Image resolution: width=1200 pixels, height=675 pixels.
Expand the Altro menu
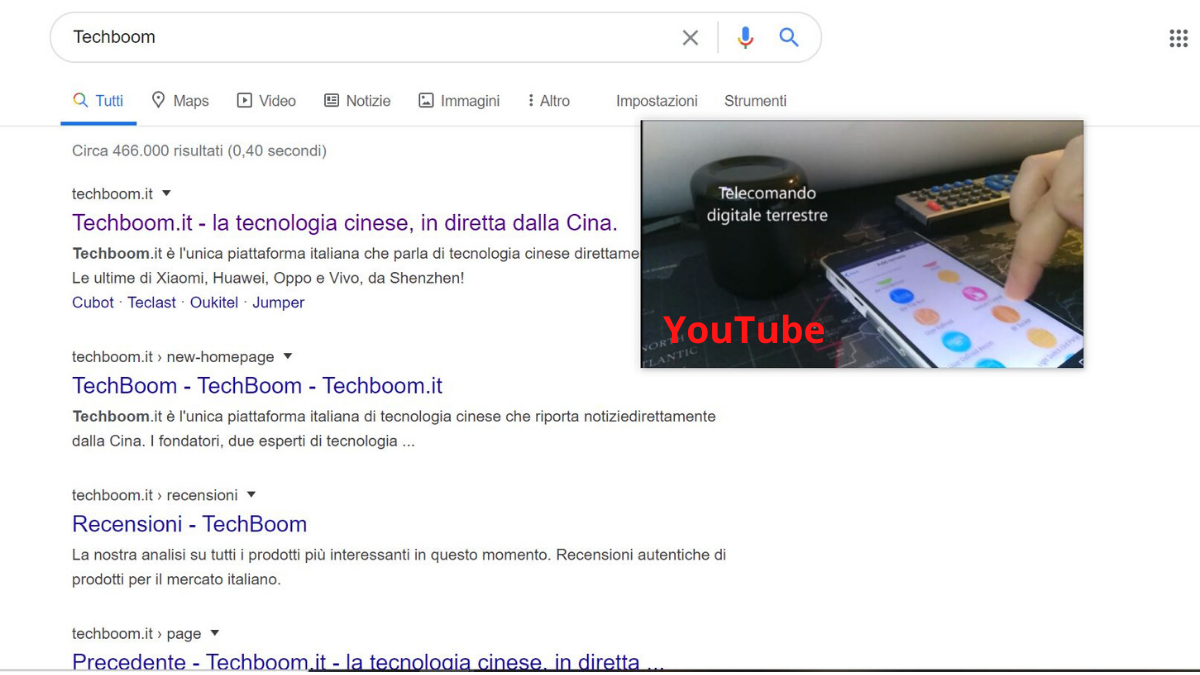click(x=549, y=101)
